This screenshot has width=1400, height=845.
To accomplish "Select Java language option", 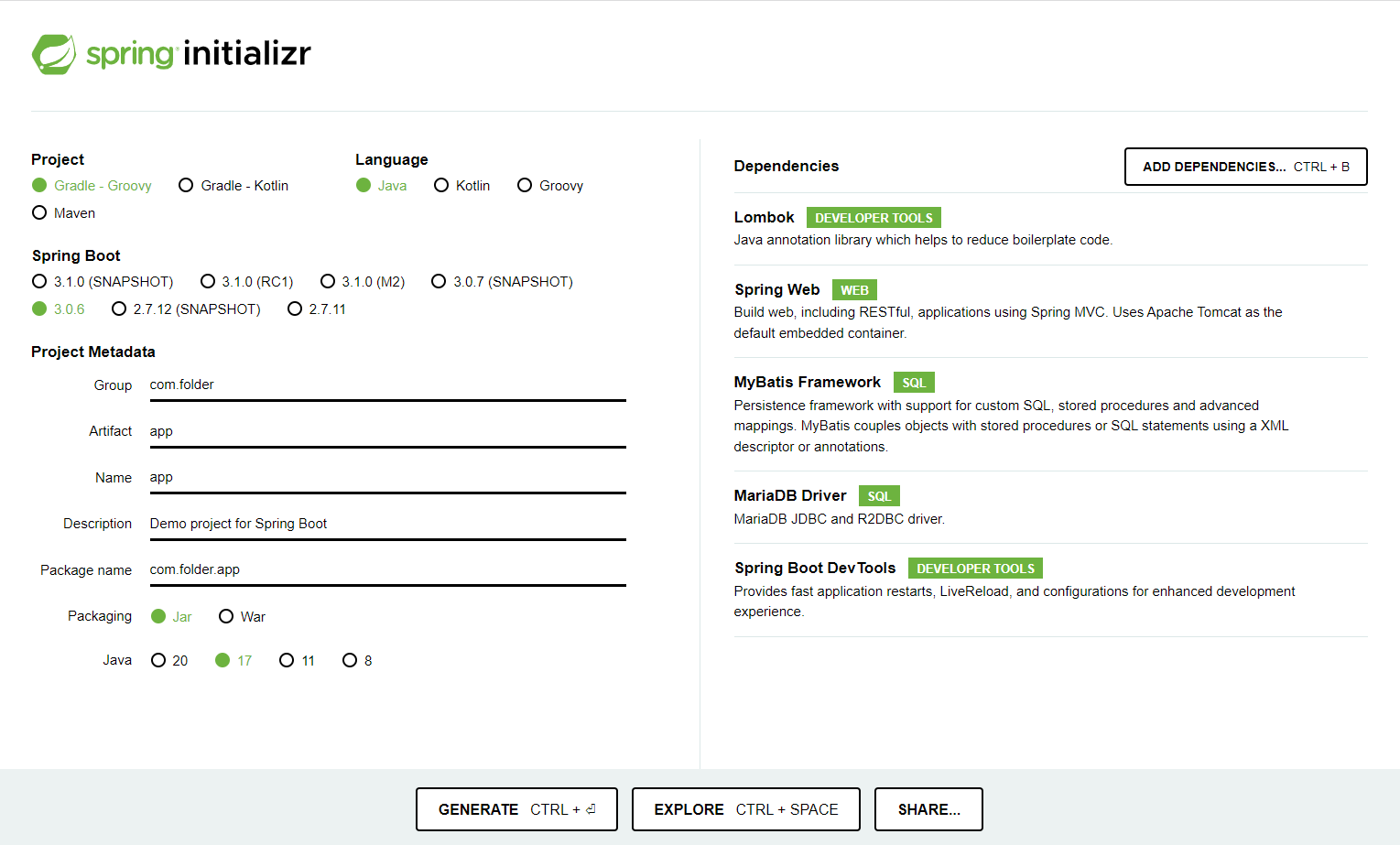I will coord(382,185).
